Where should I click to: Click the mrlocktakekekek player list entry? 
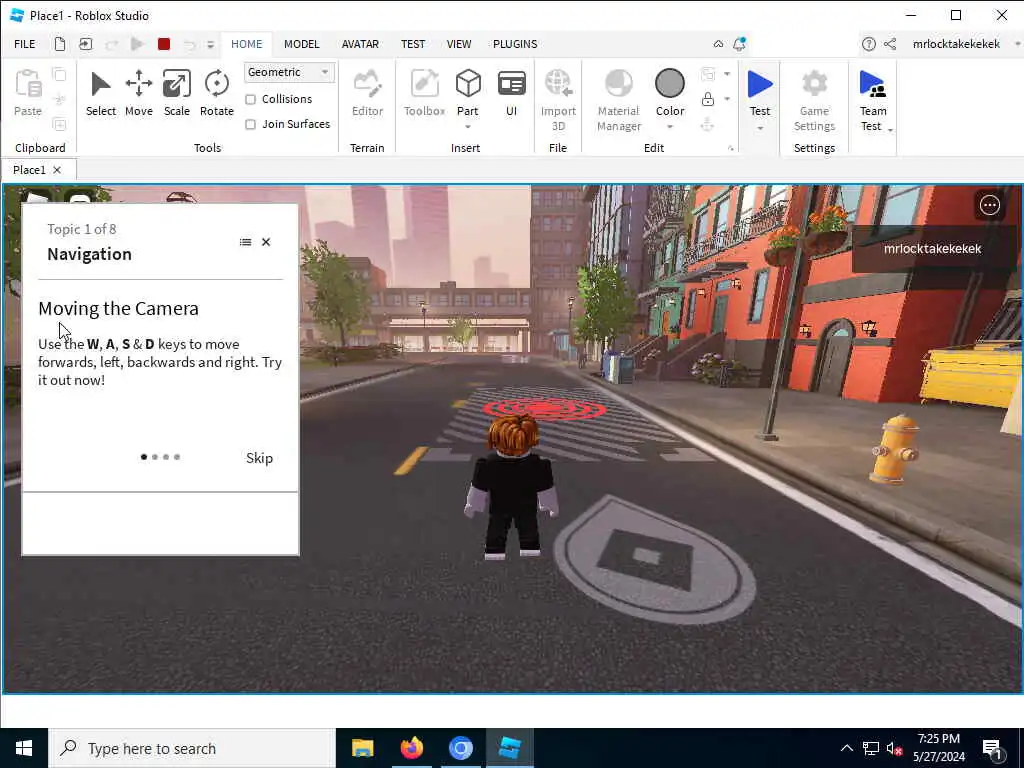(x=932, y=248)
